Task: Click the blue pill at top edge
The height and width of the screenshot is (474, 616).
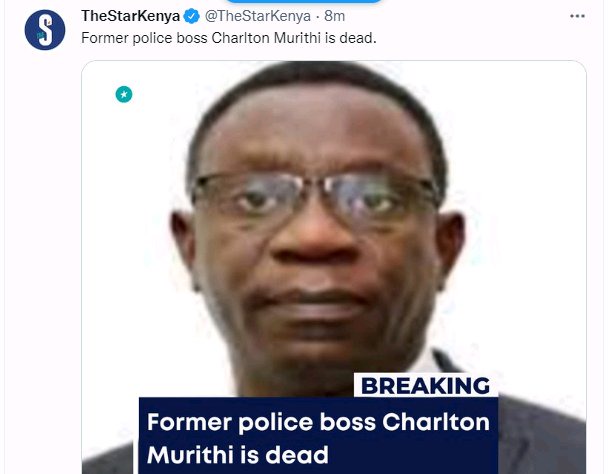Action: tap(304, 1)
